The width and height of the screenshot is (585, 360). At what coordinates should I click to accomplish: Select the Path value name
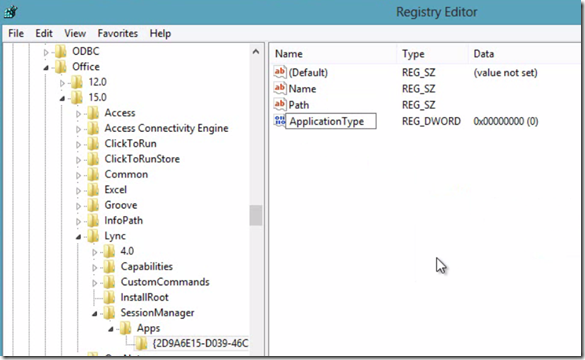299,105
